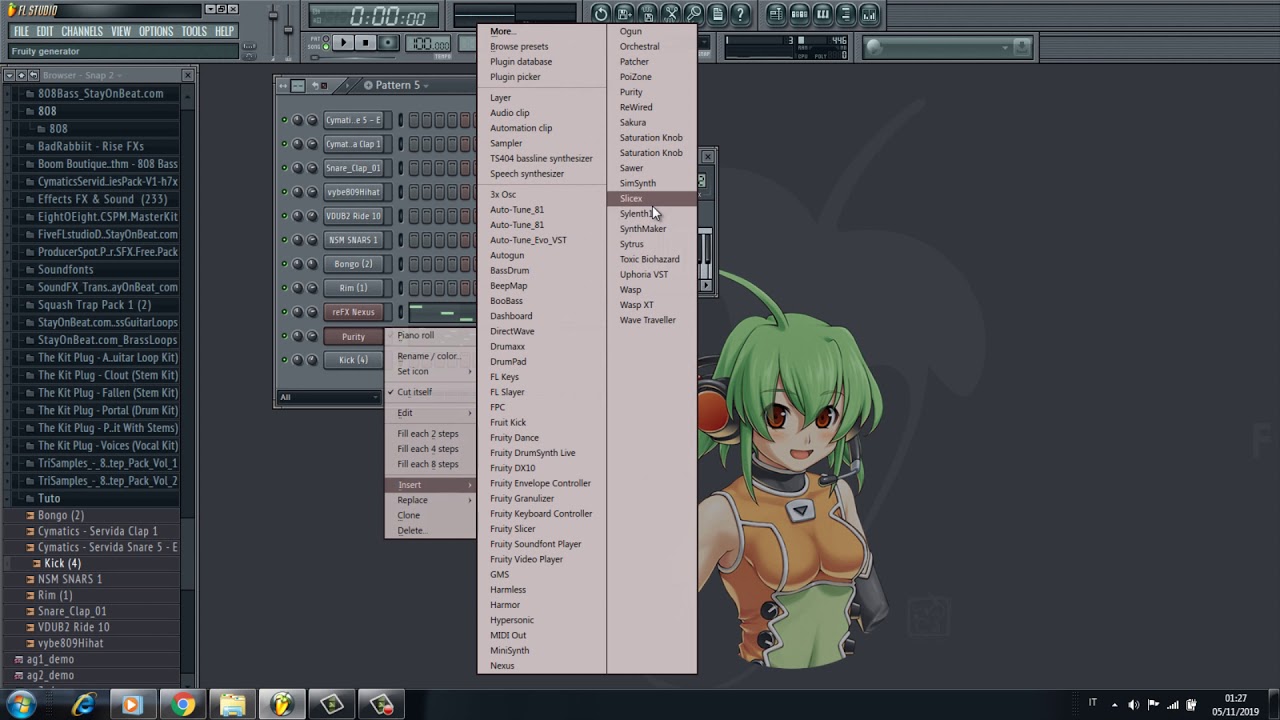The width and height of the screenshot is (1280, 720).
Task: Mute the Purity channel LED
Action: point(284,336)
